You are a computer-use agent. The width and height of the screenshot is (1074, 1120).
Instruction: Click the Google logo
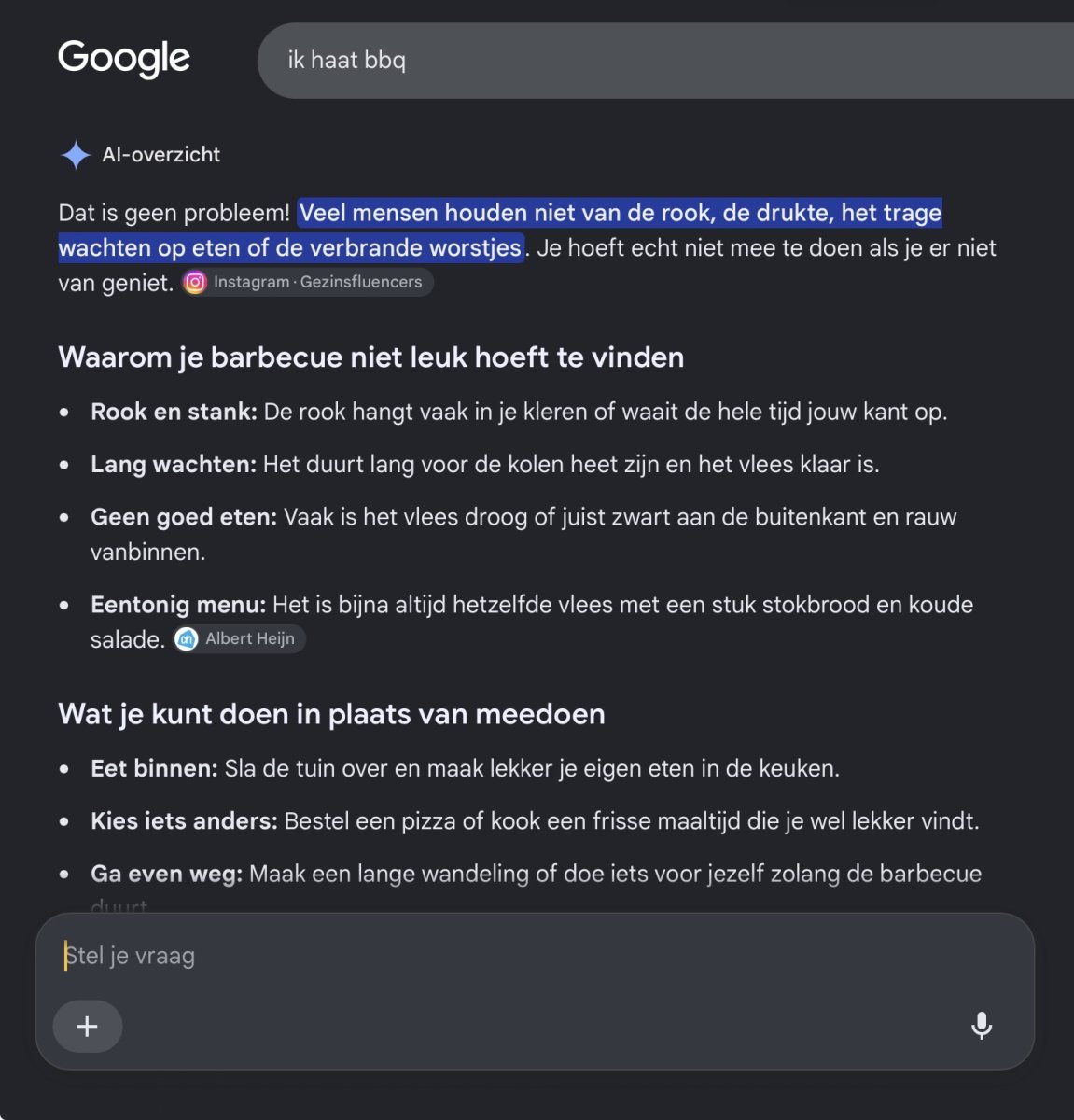coord(124,59)
